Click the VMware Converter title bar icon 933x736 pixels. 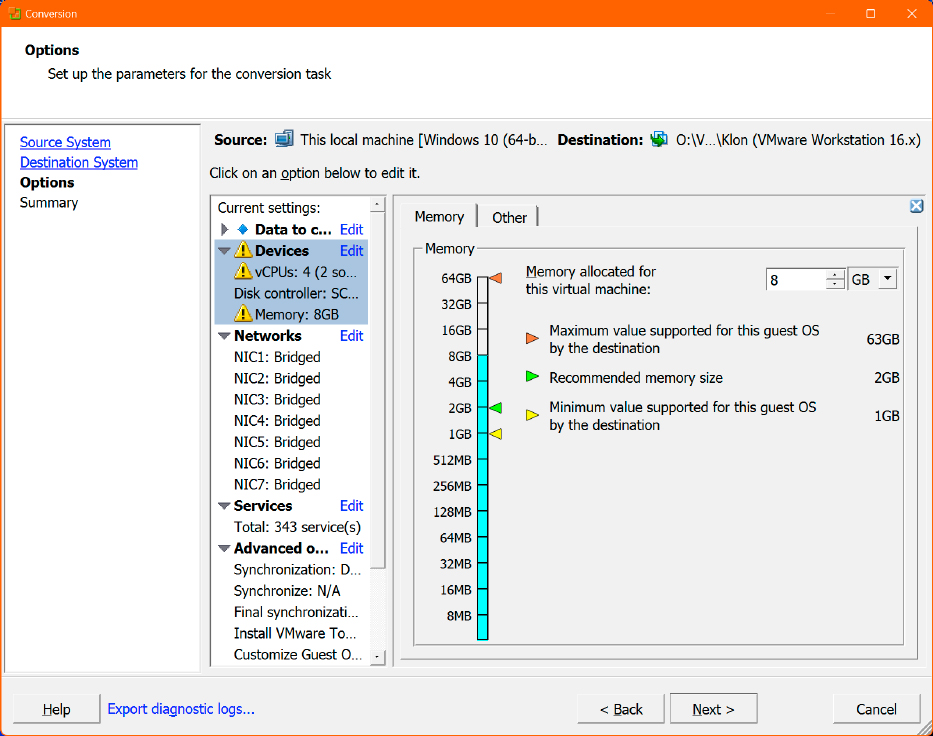pos(14,13)
